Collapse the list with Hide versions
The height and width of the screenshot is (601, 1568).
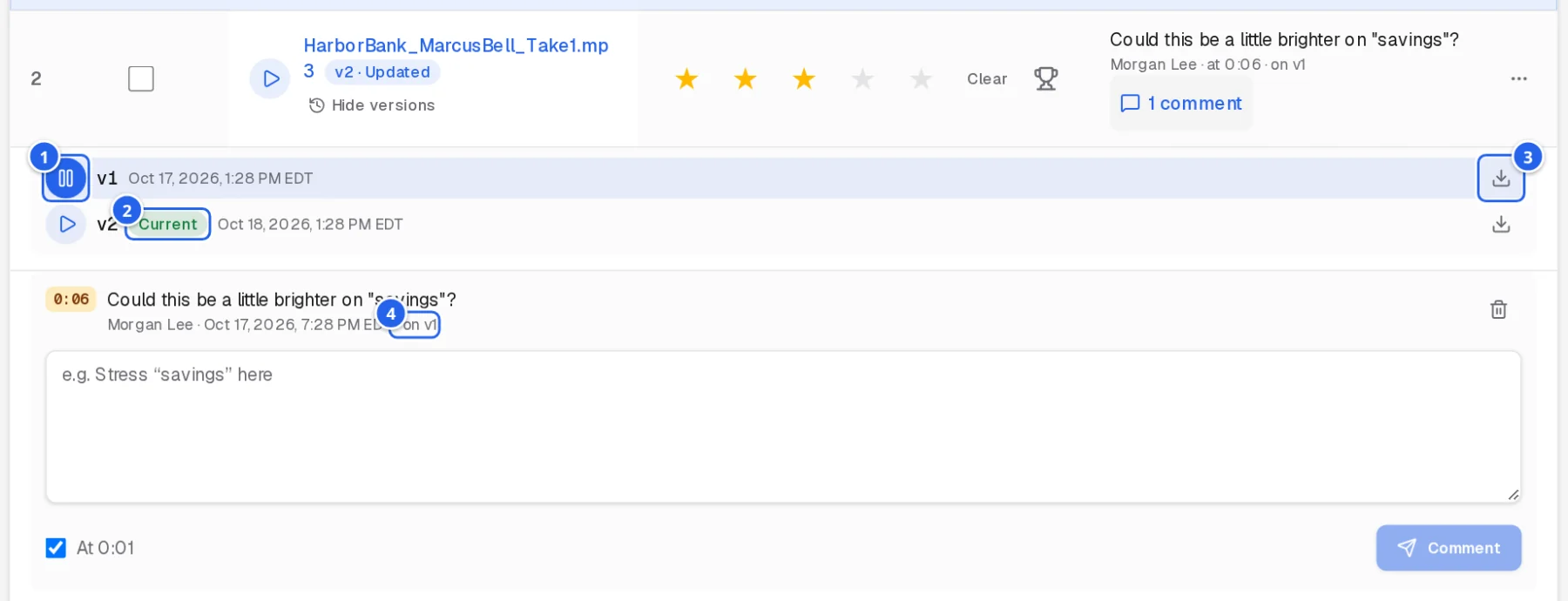click(x=372, y=105)
